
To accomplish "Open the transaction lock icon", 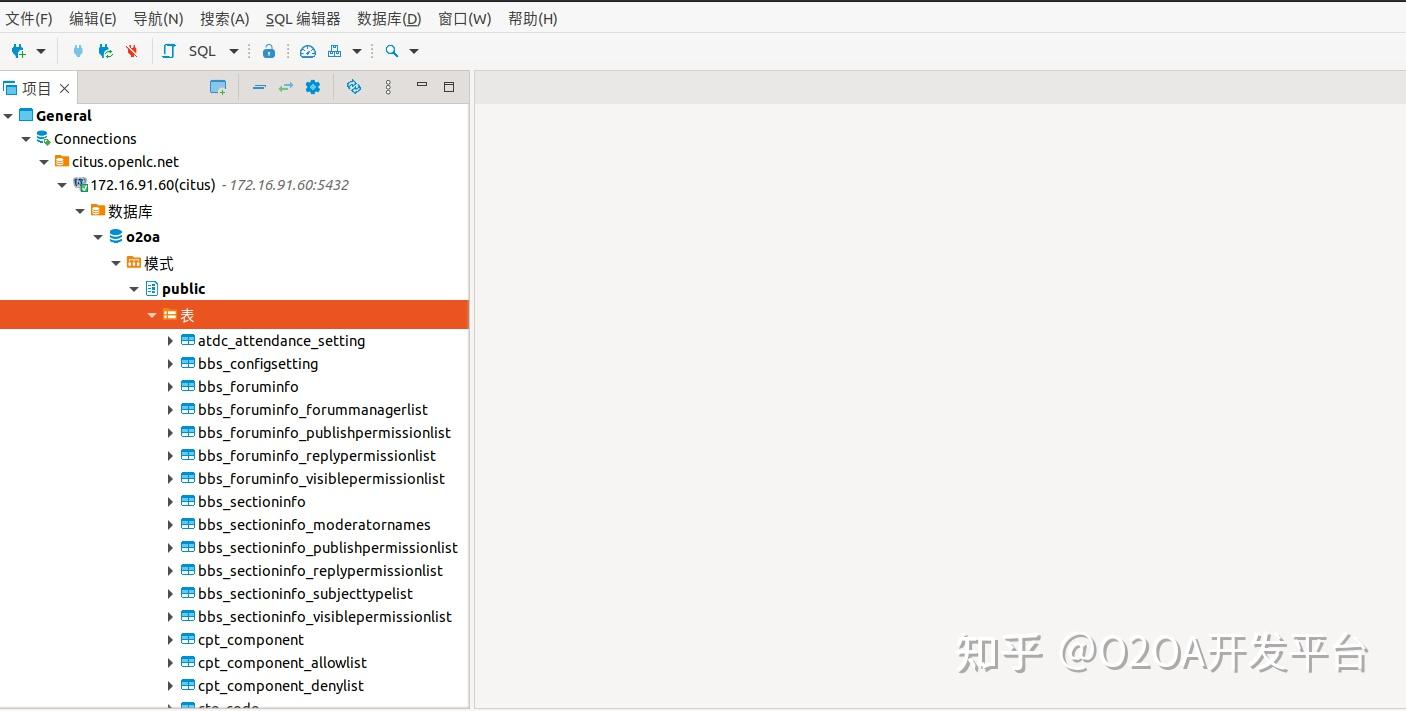I will (268, 51).
